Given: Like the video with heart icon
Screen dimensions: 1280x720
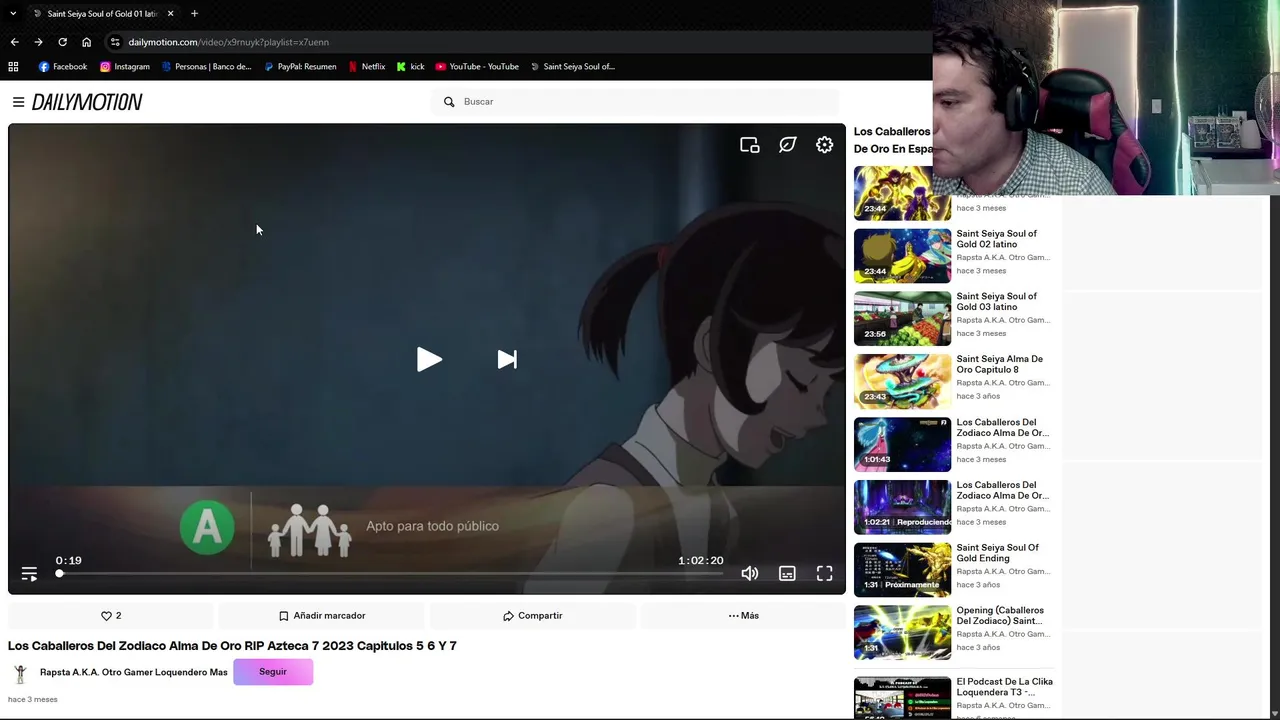Looking at the screenshot, I should (111, 616).
